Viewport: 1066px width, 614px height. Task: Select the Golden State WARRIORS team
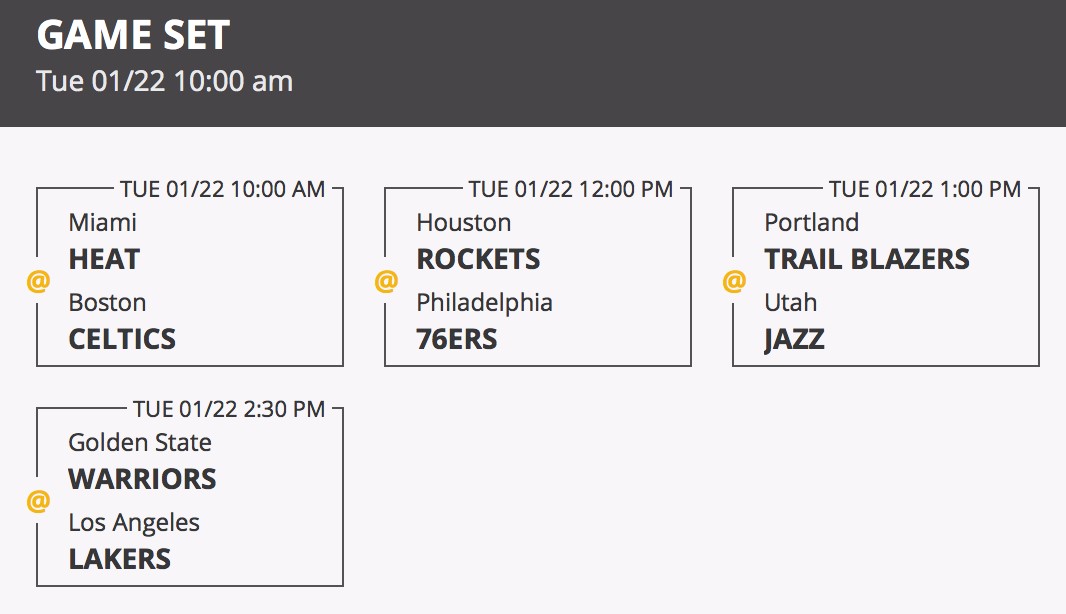pos(143,461)
